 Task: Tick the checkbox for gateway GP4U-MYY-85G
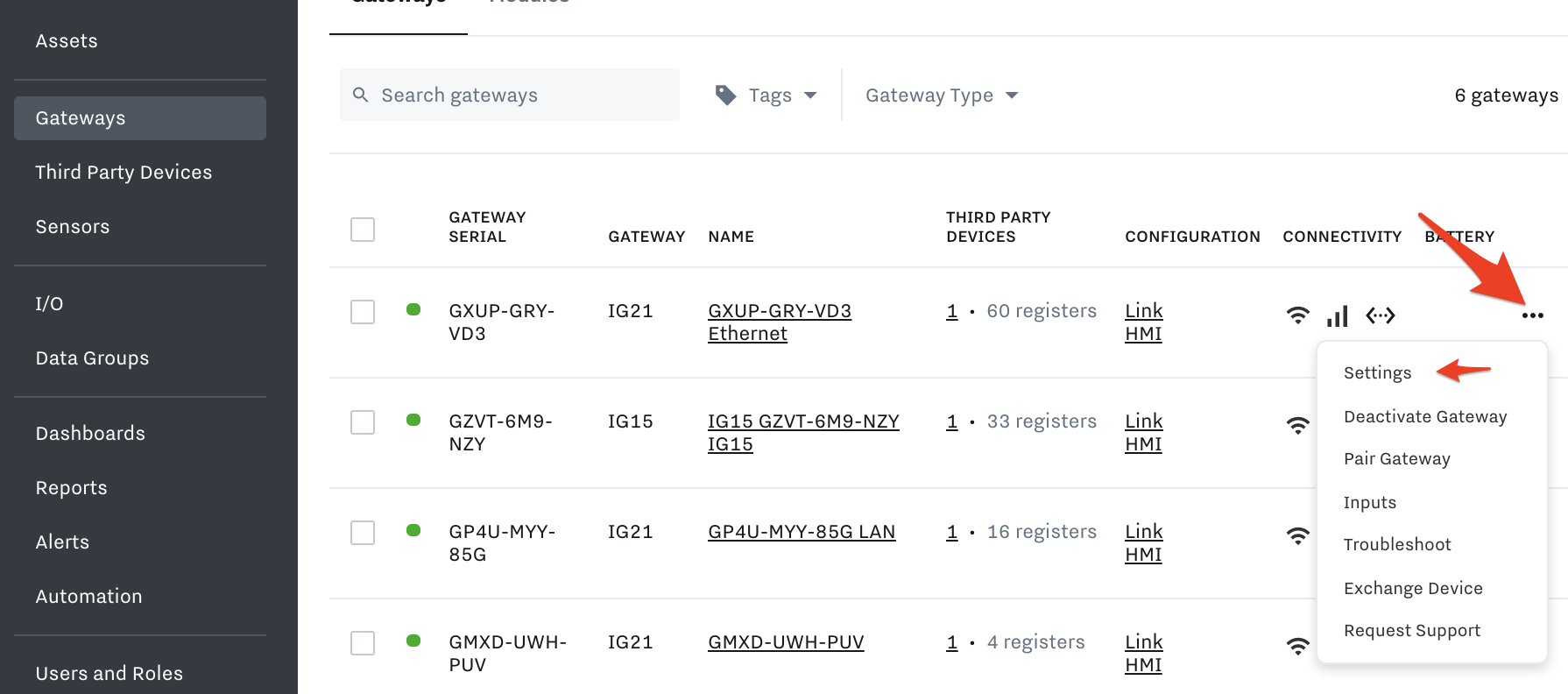click(363, 533)
